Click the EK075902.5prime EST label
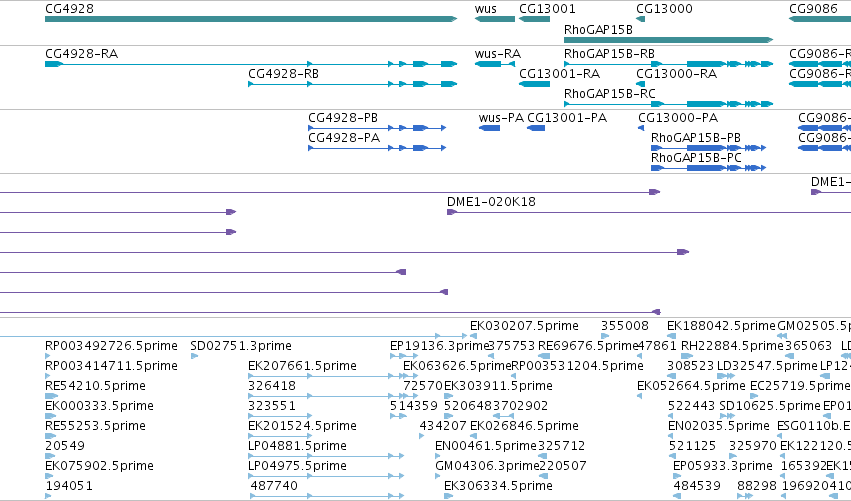 [x=99, y=466]
